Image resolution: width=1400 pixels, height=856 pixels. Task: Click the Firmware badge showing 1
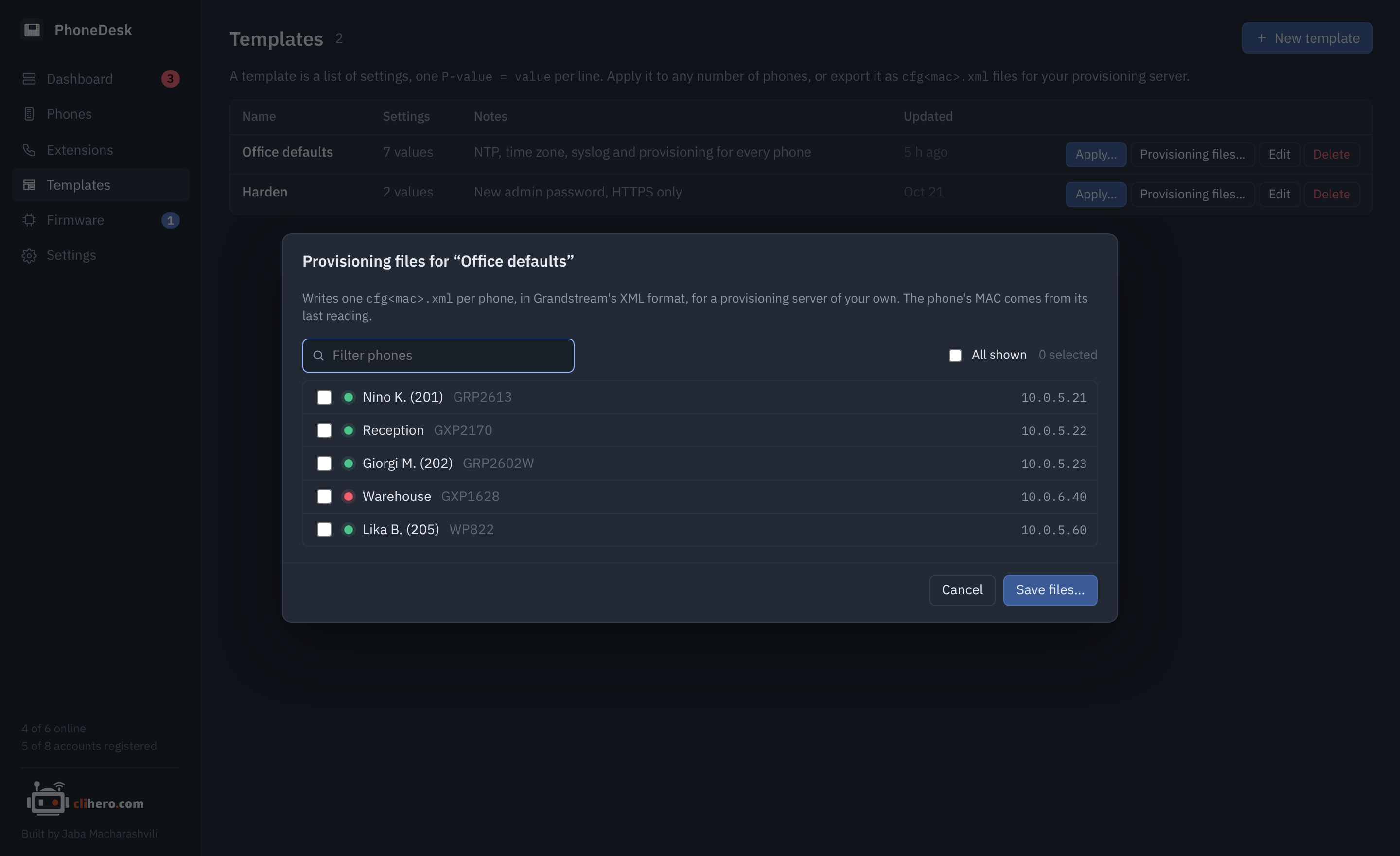(170, 220)
